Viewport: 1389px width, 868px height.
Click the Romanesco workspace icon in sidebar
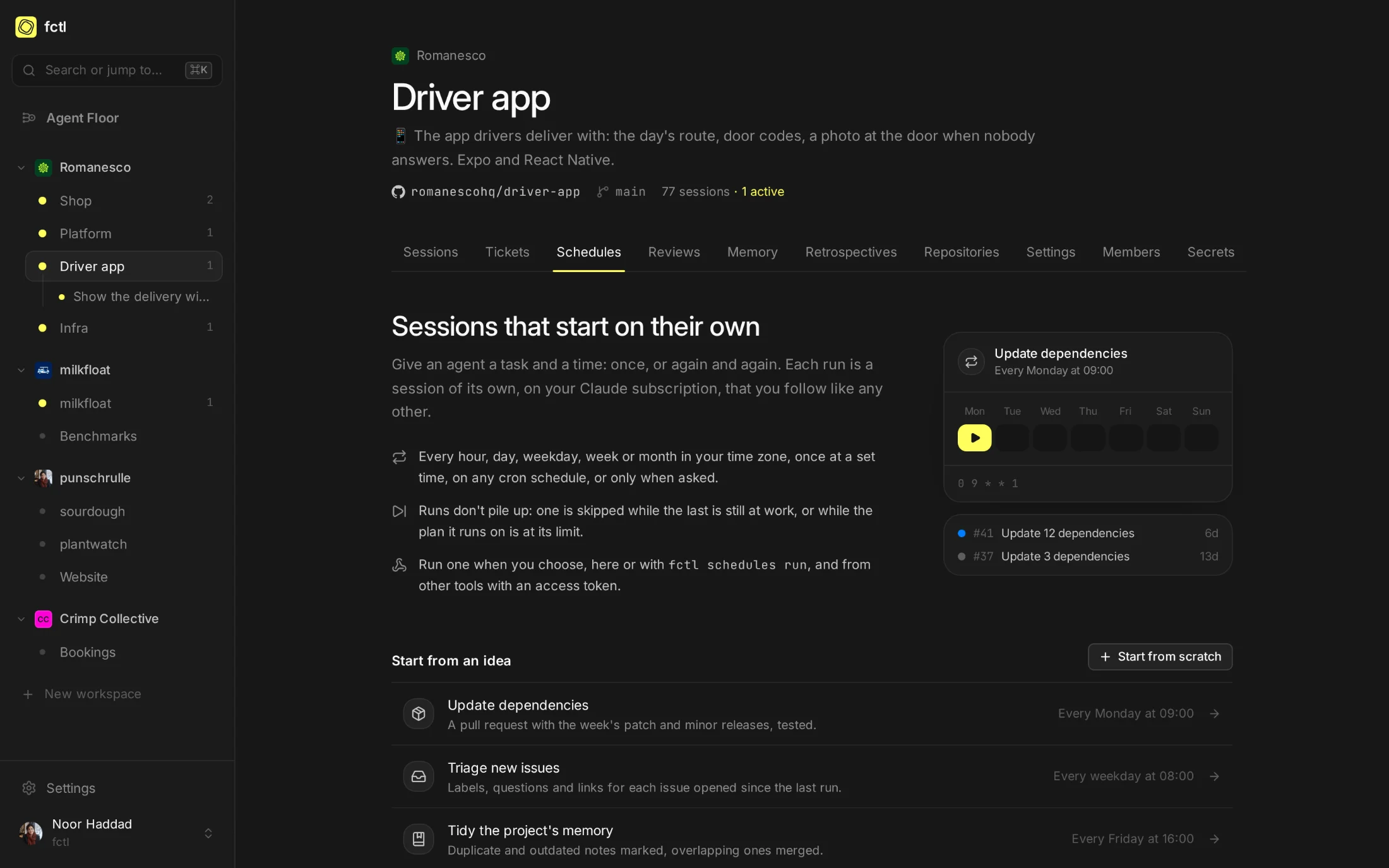point(43,167)
